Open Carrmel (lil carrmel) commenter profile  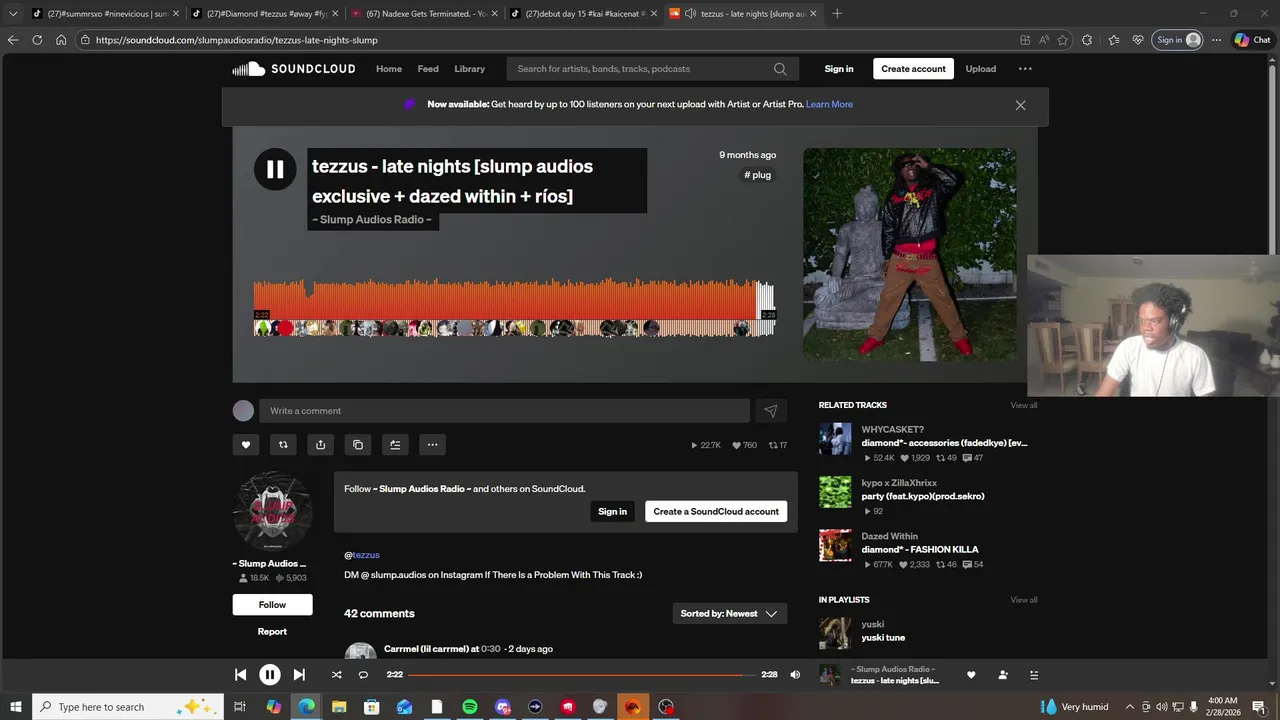[x=431, y=649]
